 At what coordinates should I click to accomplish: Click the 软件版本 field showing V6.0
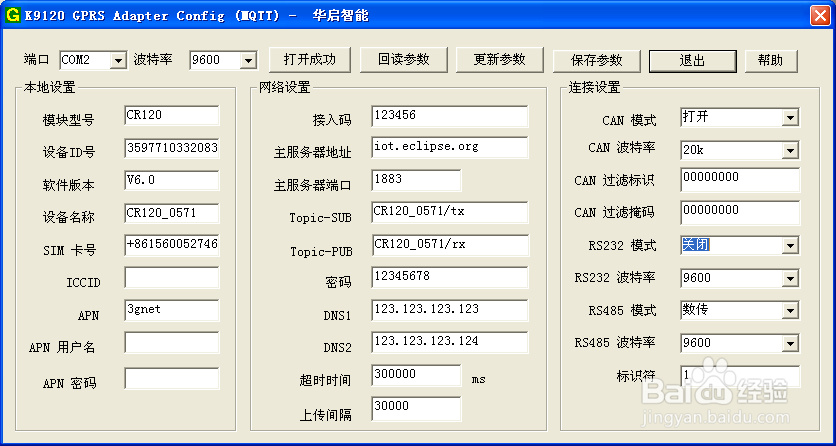coord(172,181)
